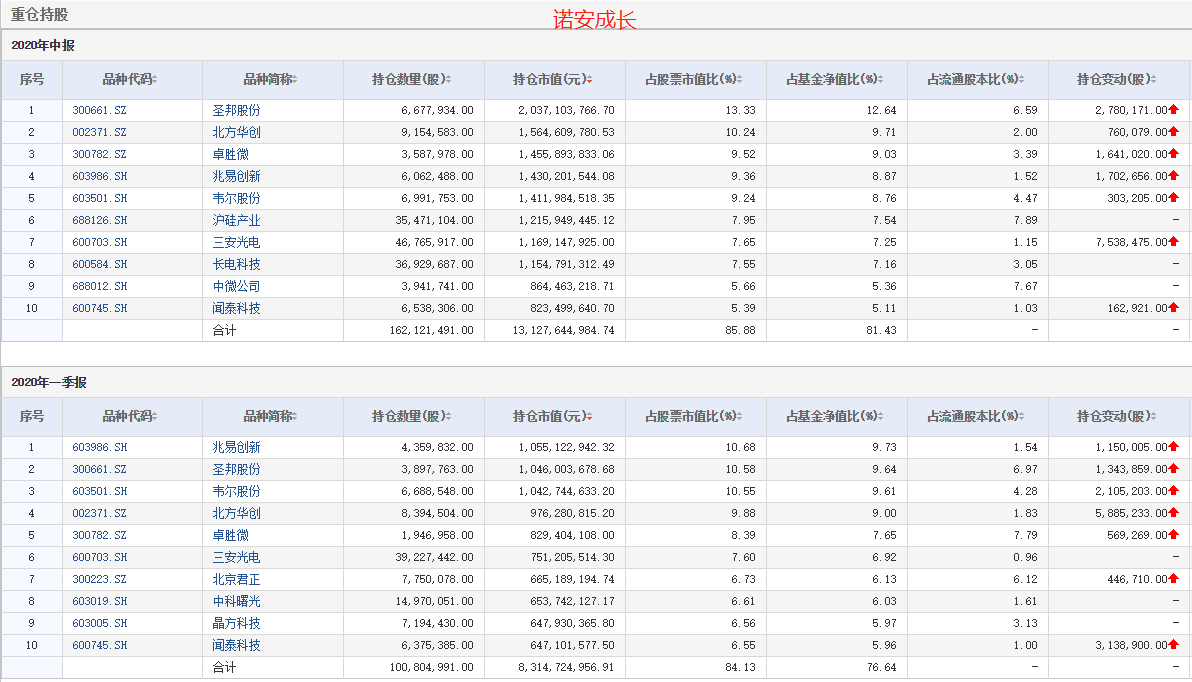Open stock code 688126.SH link
1192x682 pixels.
point(100,220)
